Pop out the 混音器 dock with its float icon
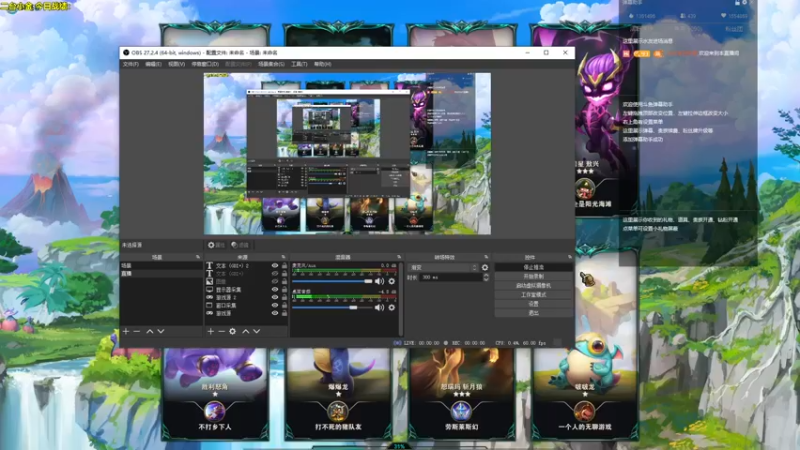The image size is (800, 450). (399, 257)
